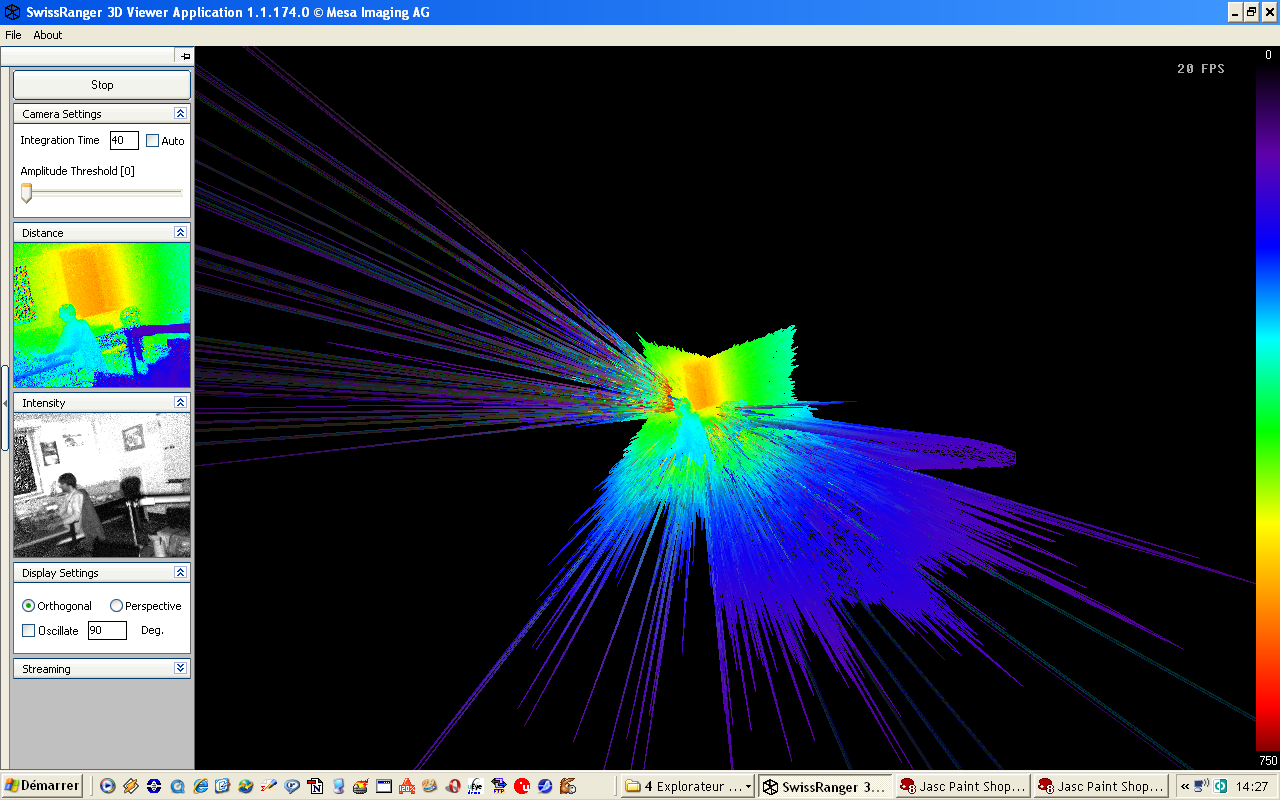1280x800 pixels.
Task: Click the left sidebar collapse handle arrow
Action: pyautogui.click(x=4, y=403)
